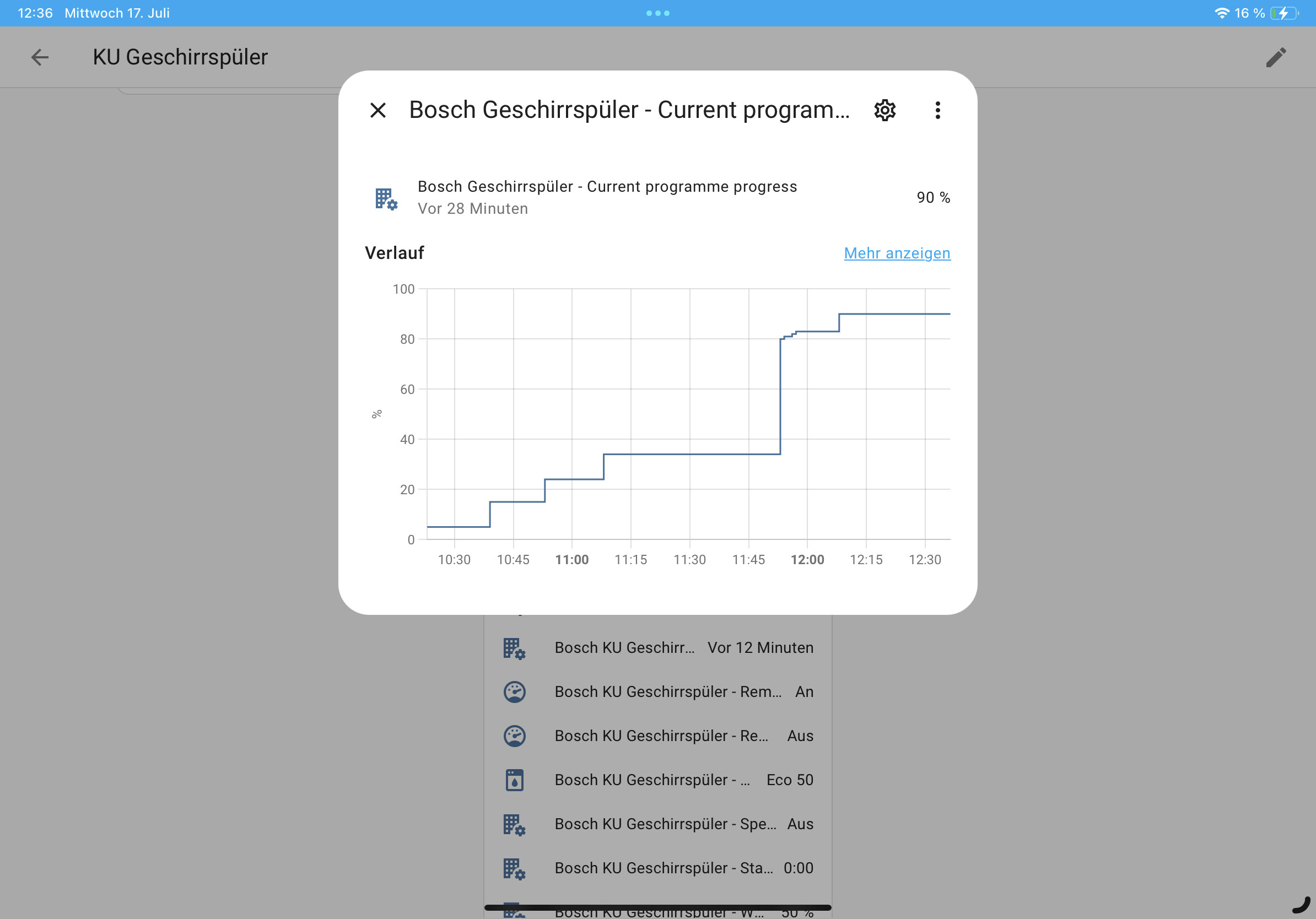The height and width of the screenshot is (919, 1316).
Task: Open the three-dot overflow menu
Action: (937, 110)
